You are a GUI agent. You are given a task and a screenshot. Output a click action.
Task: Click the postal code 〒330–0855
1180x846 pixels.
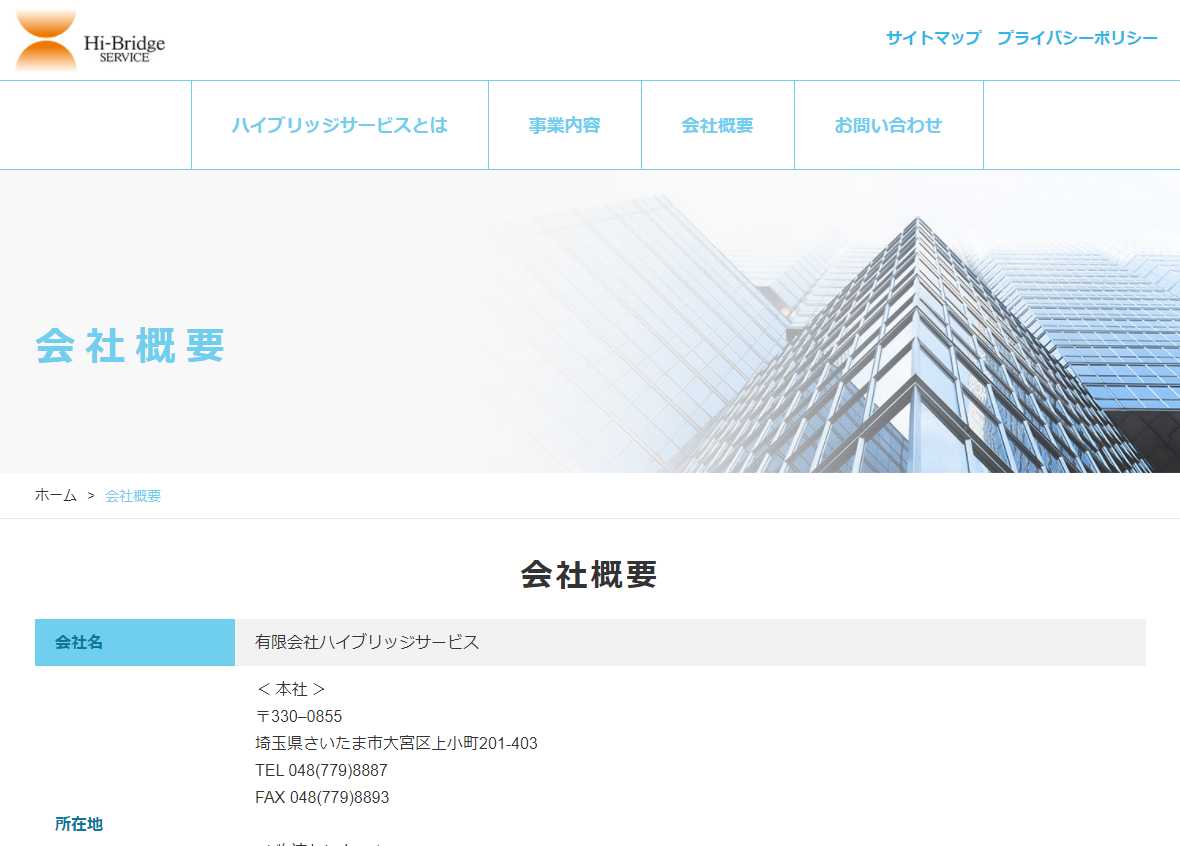299,717
